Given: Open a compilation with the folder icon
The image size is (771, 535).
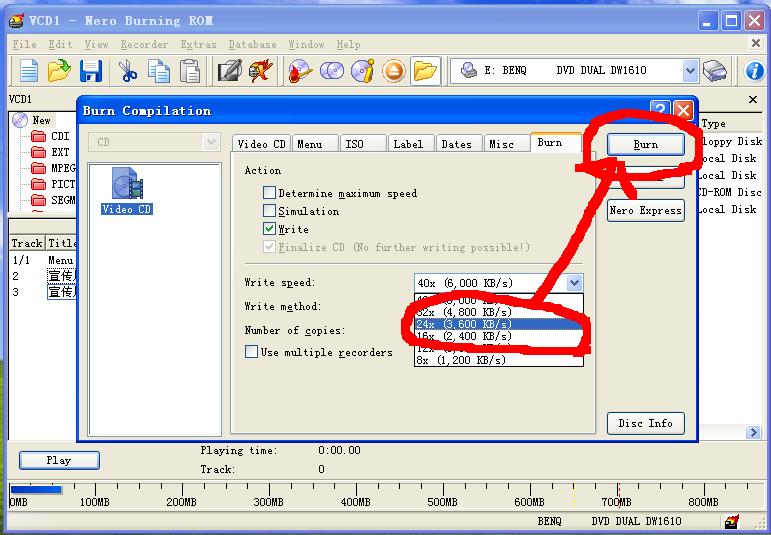Looking at the screenshot, I should point(59,71).
